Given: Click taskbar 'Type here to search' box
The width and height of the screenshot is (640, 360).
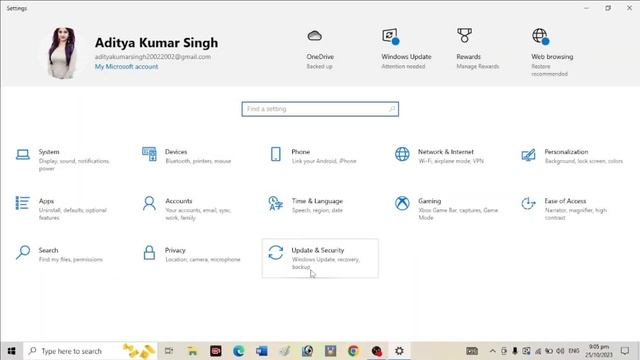Looking at the screenshot, I should click(91, 351).
